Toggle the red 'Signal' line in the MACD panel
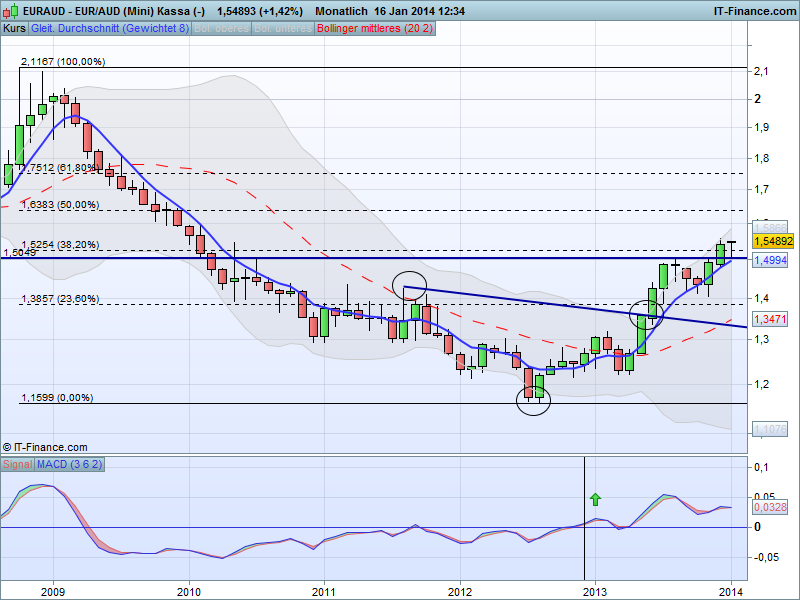 tap(17, 464)
